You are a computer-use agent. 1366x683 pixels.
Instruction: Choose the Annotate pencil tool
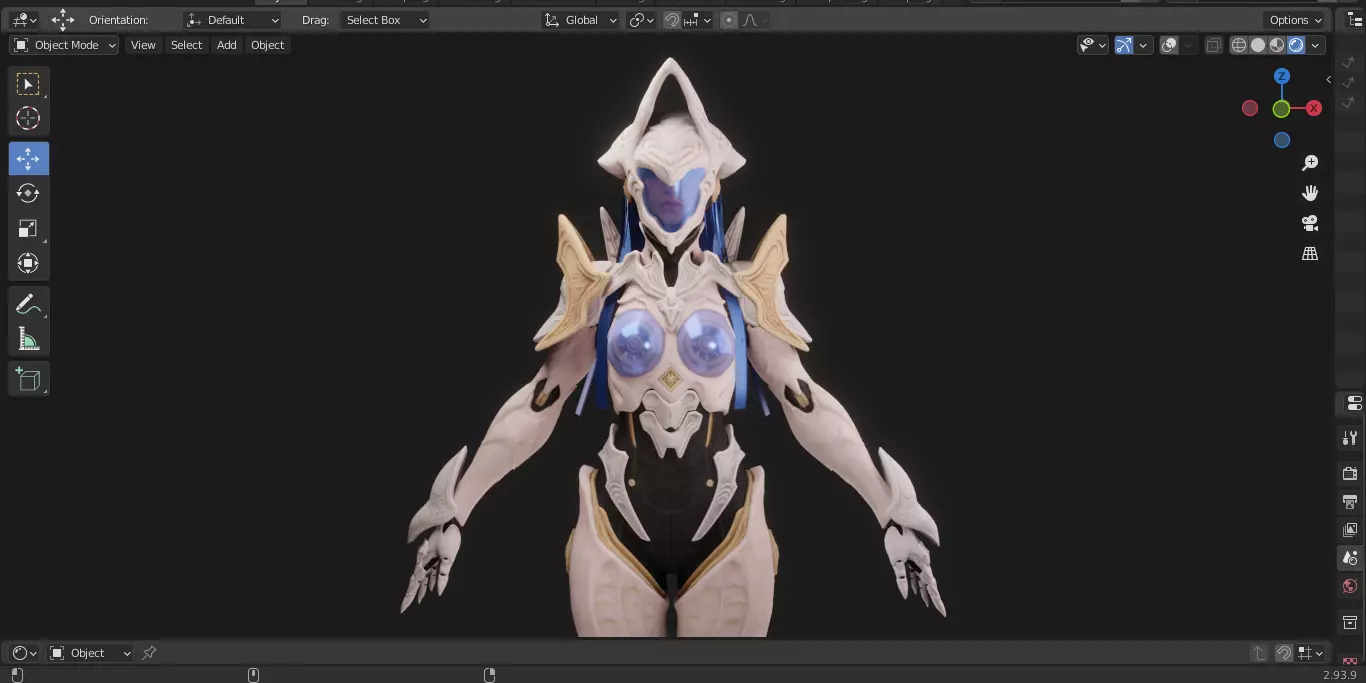click(29, 305)
